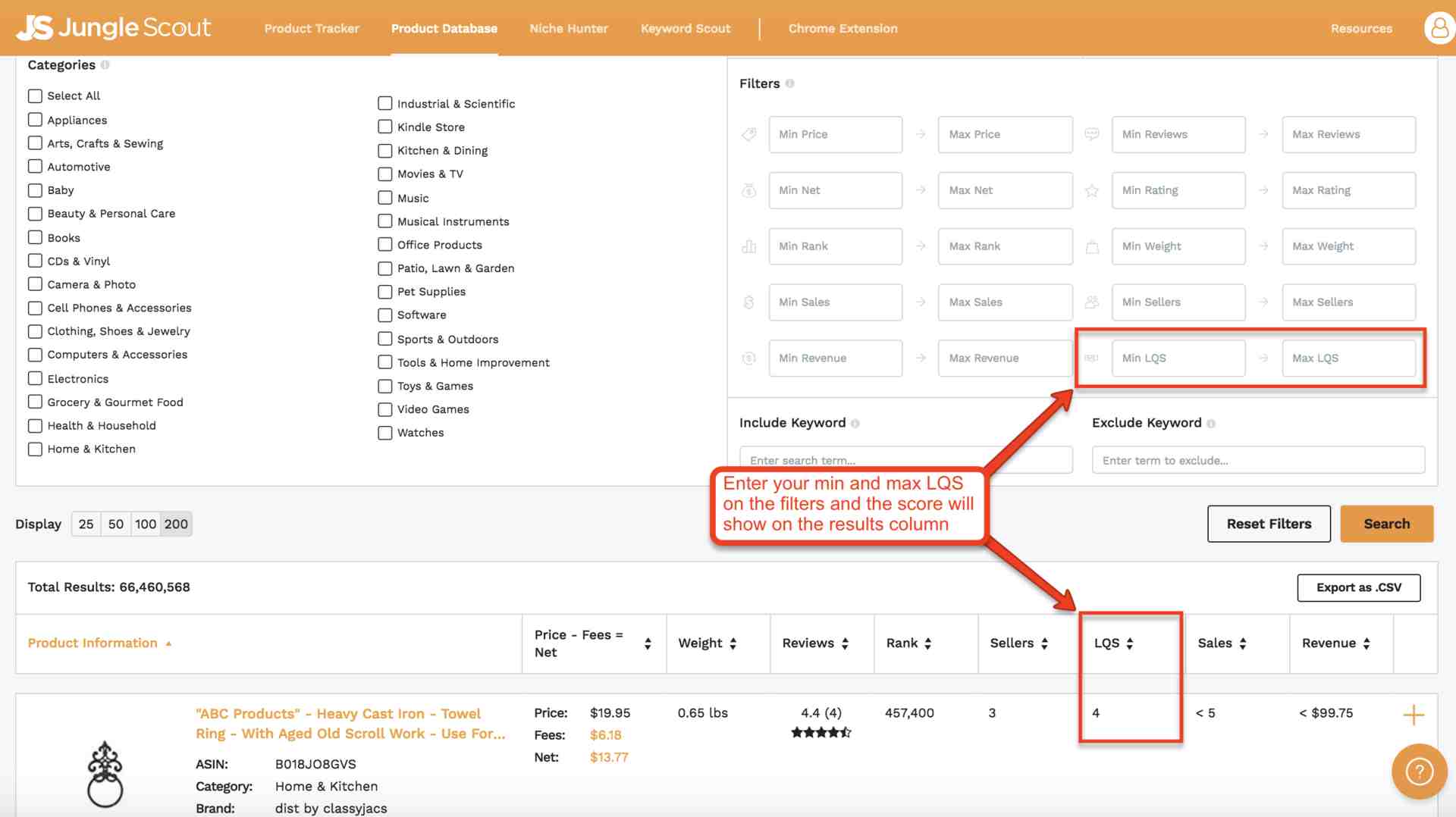Switch to Keyword Scout tab
Viewport: 1456px width, 817px height.
coord(685,29)
